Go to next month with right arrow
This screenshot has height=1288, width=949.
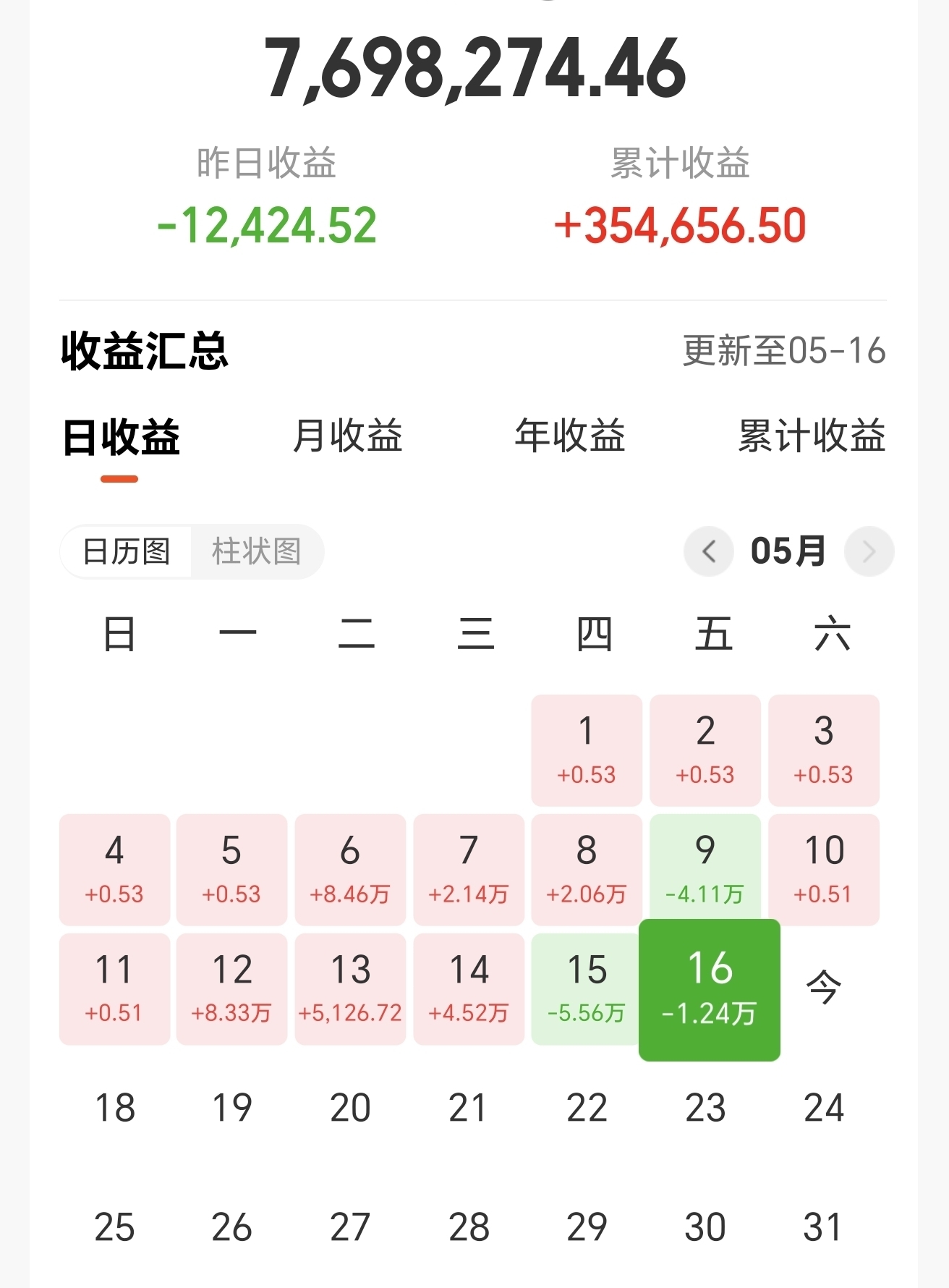[869, 551]
